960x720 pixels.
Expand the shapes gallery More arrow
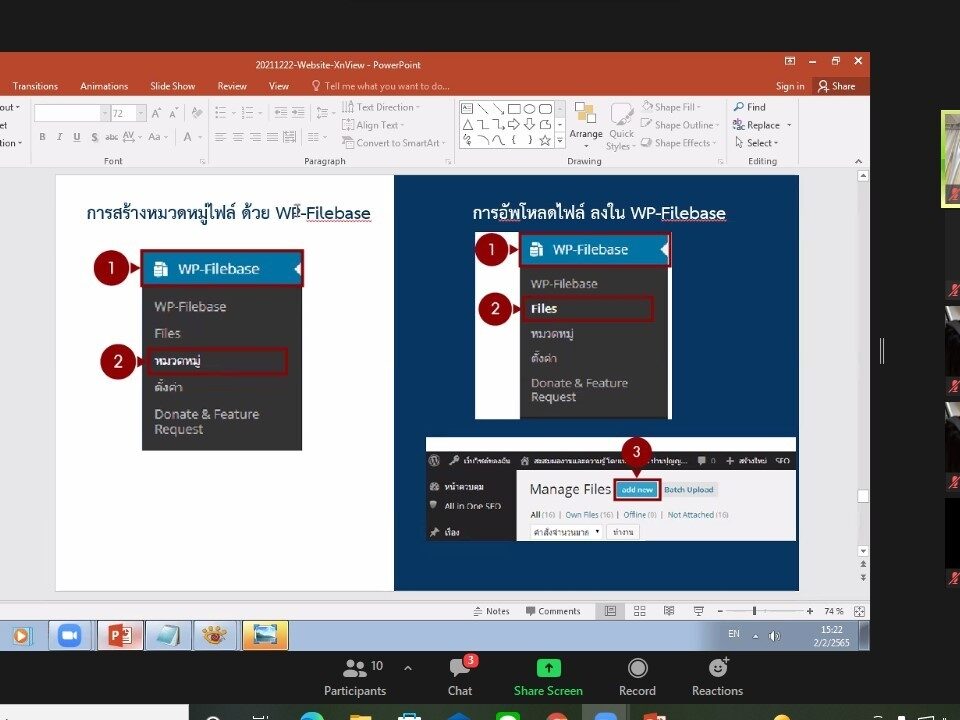560,142
